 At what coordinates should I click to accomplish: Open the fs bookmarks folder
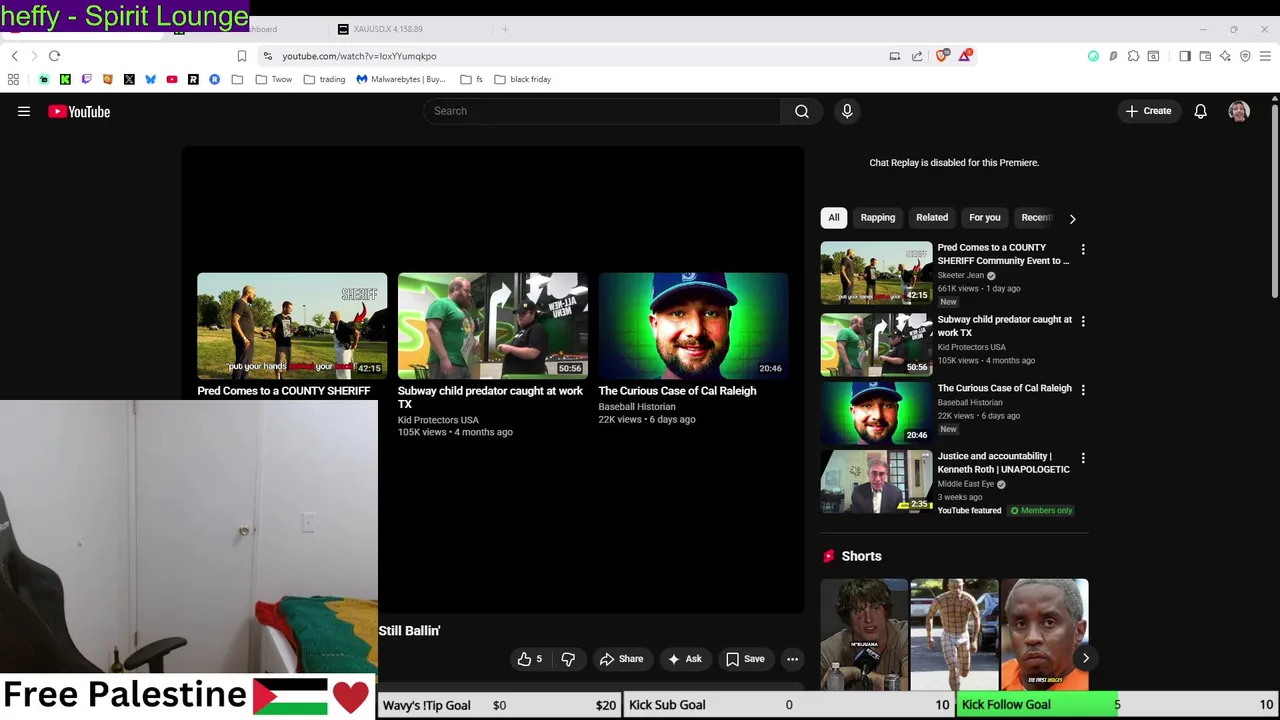pos(471,79)
